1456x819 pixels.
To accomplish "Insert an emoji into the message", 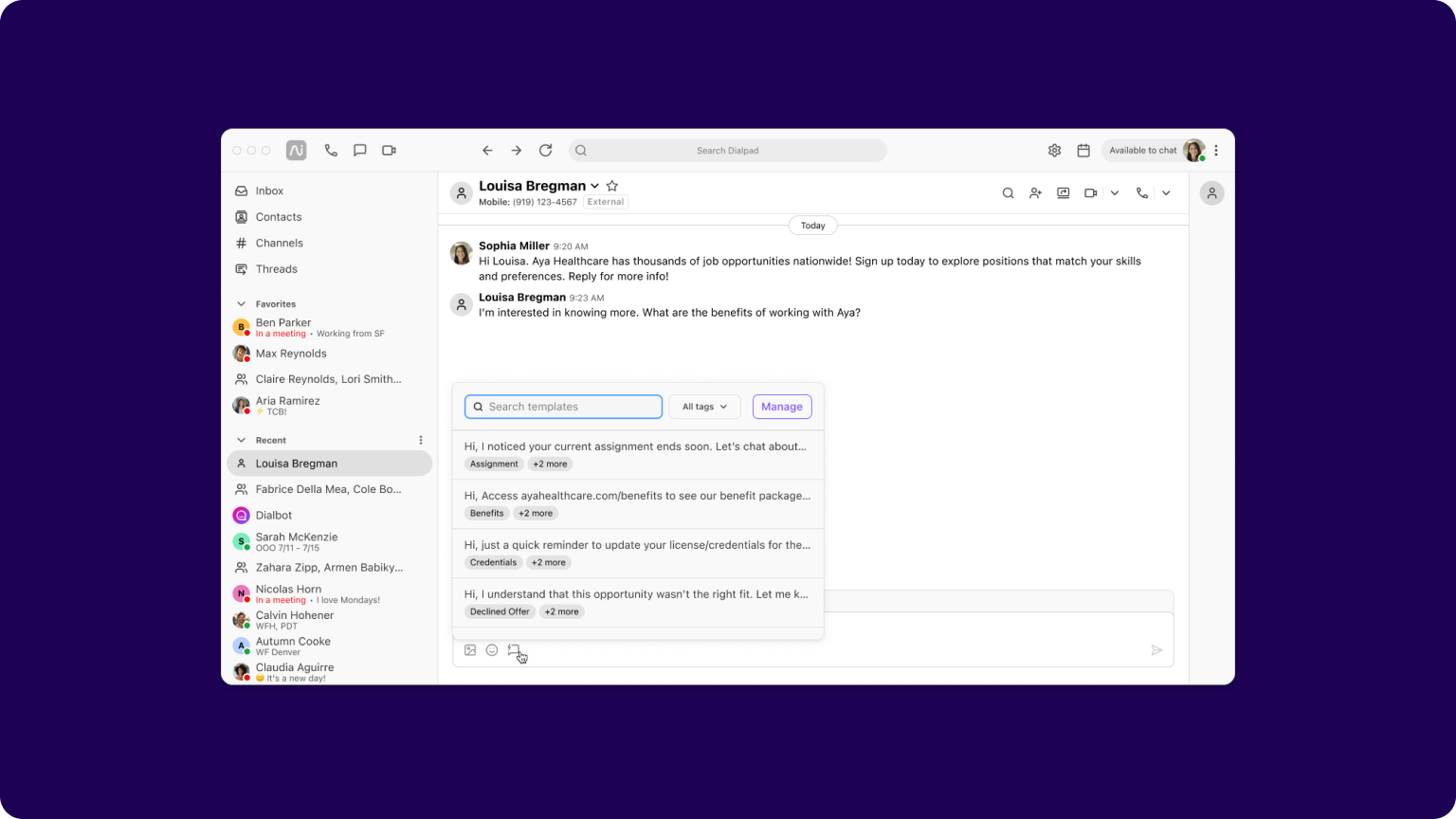I will click(x=492, y=650).
